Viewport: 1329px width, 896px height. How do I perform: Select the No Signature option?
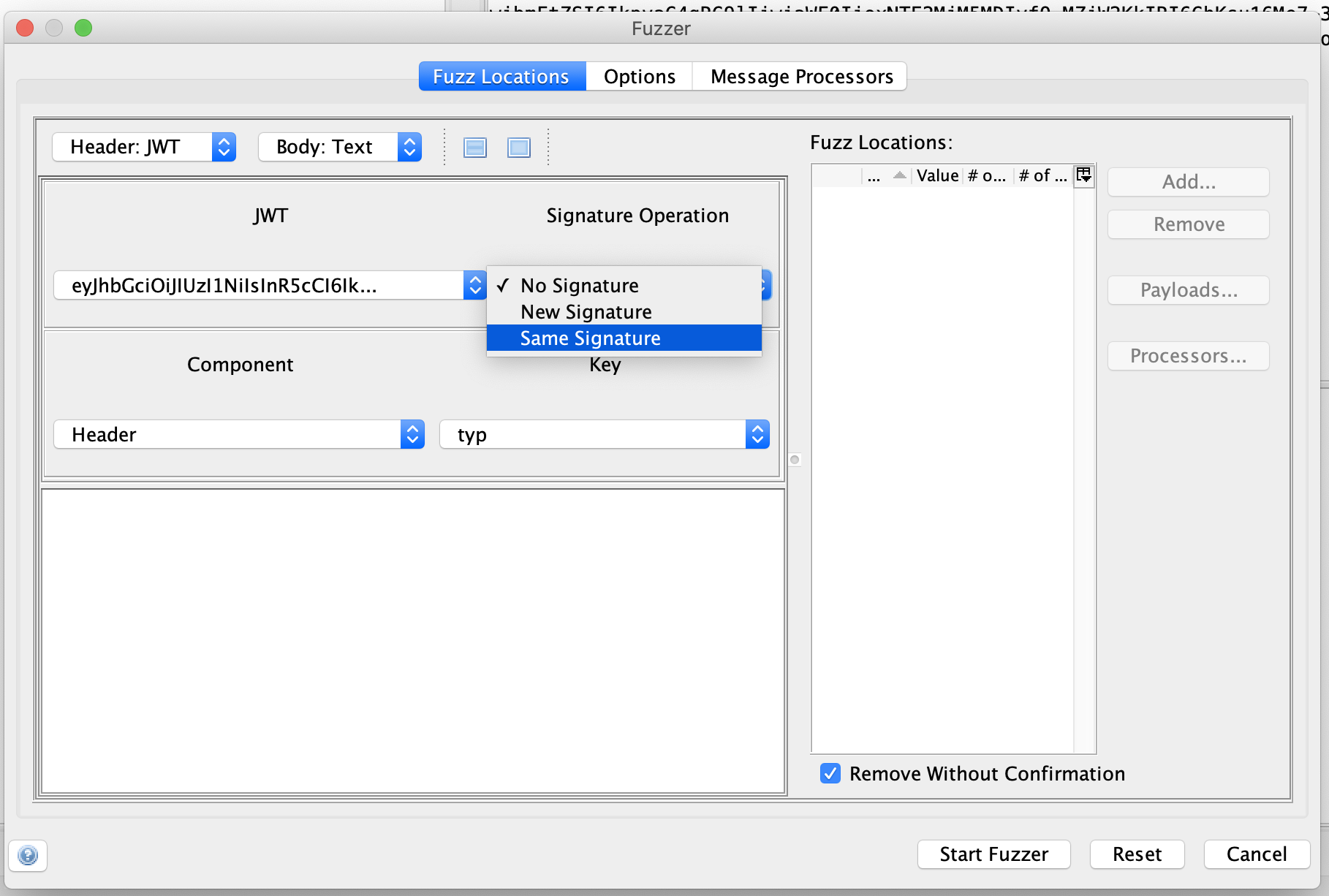[x=578, y=286]
